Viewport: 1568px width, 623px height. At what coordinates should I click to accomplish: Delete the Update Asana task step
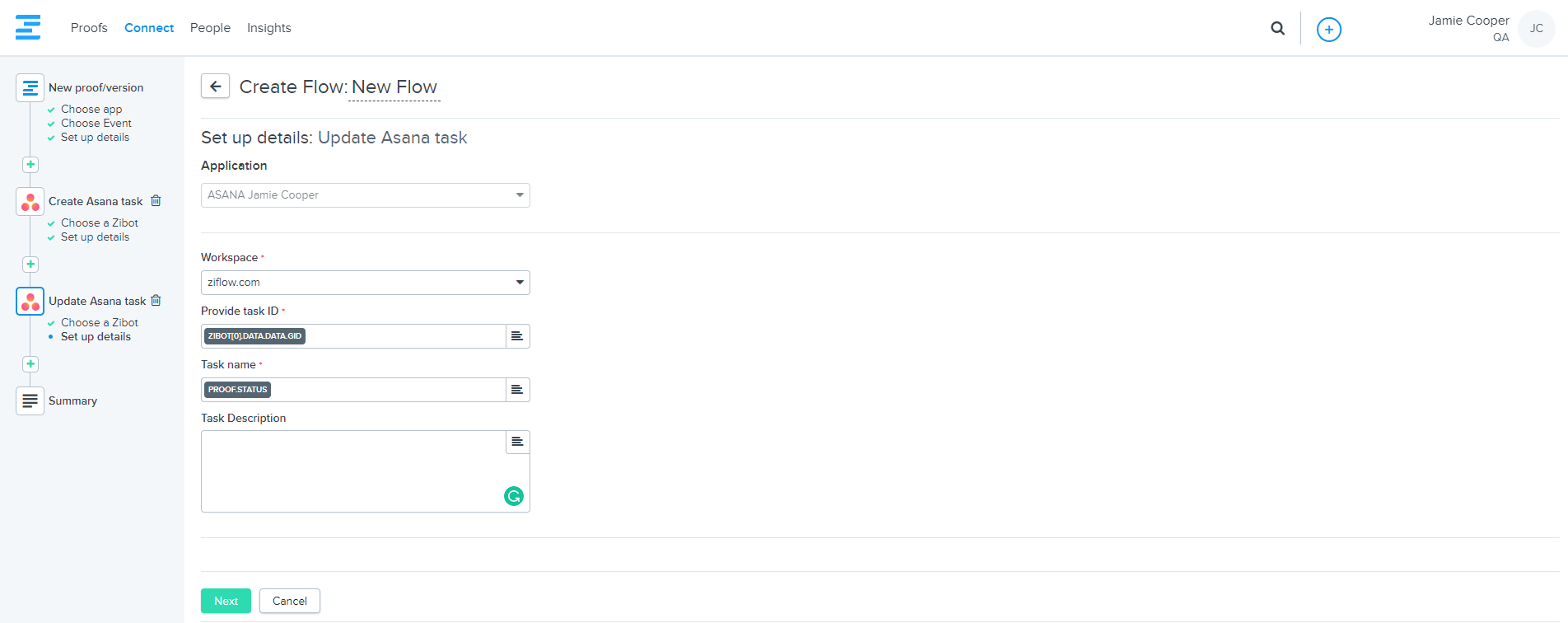(156, 301)
